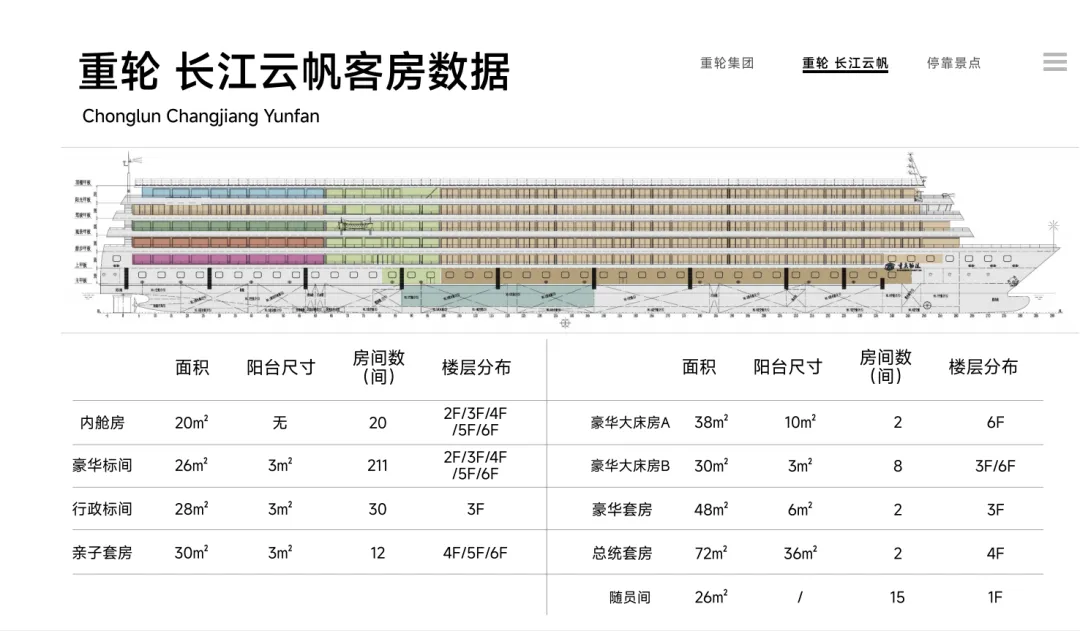Select the 亲子套房 row label
This screenshot has height=631, width=1080.
pyautogui.click(x=102, y=553)
